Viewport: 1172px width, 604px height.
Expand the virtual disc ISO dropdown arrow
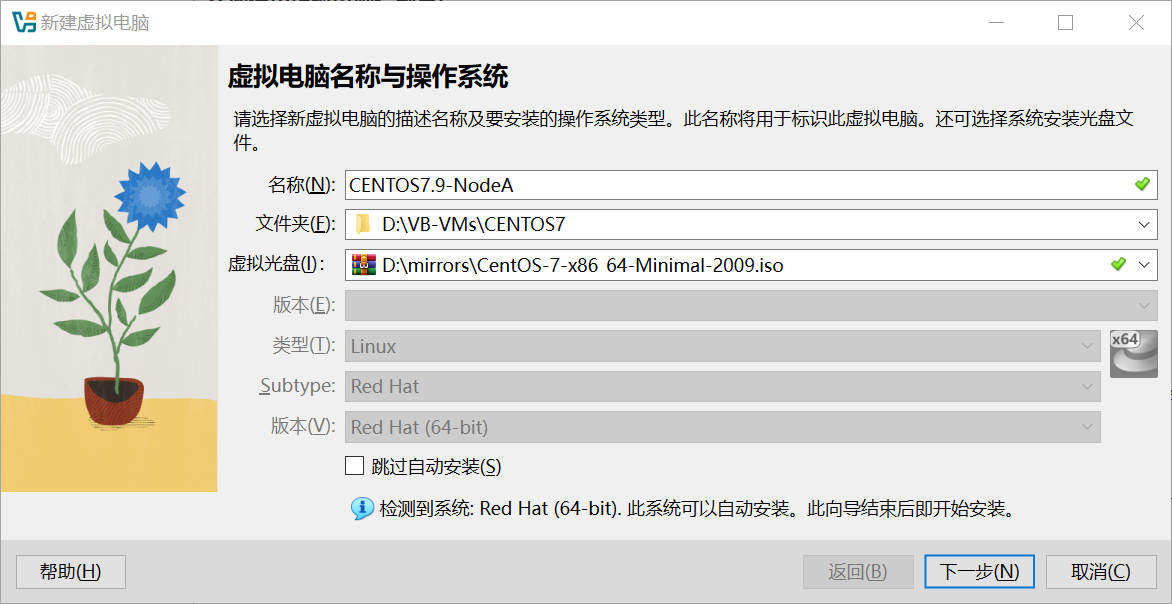pos(1143,265)
